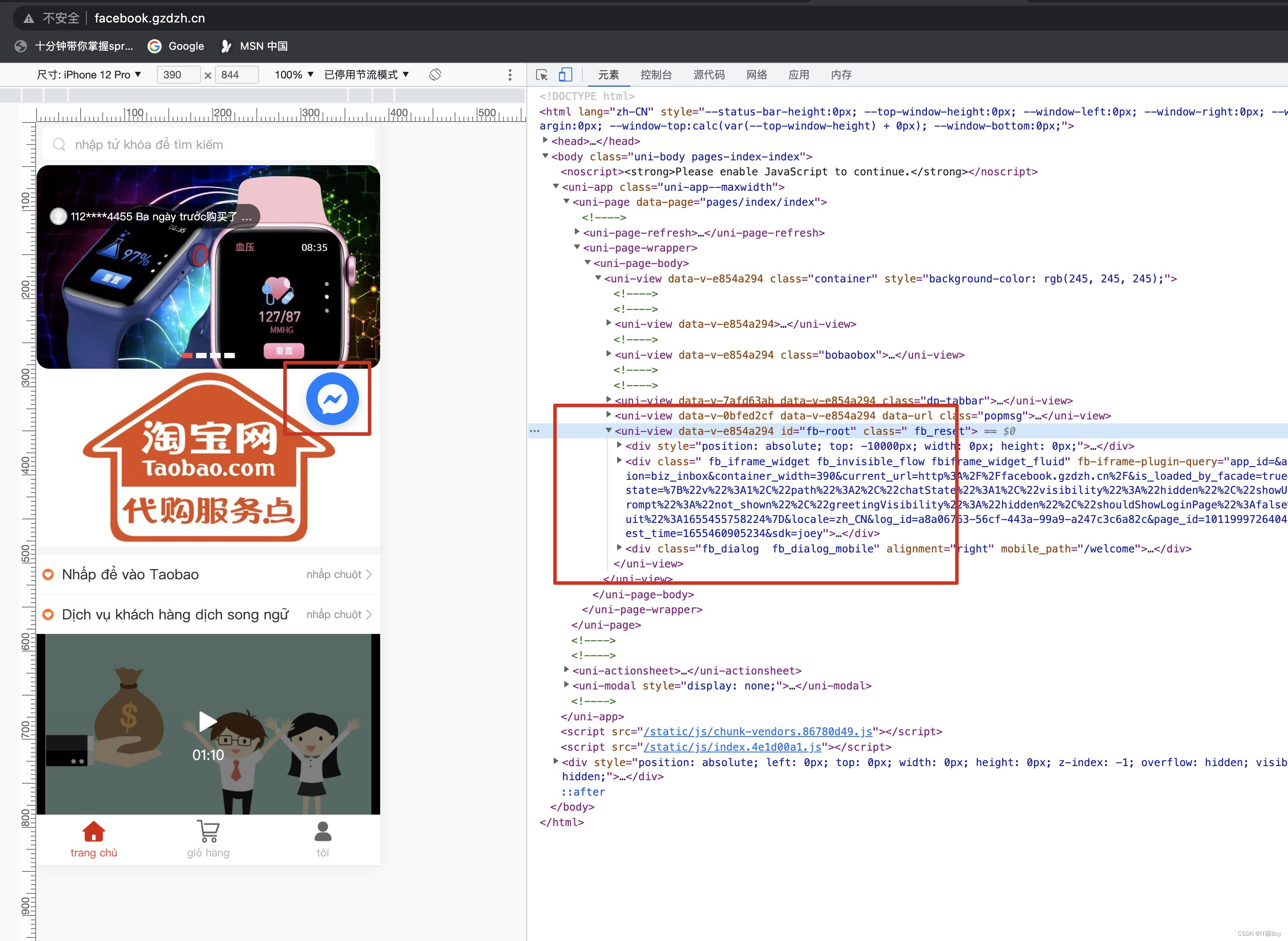
Task: Select the first red carousel indicator dot
Action: (187, 356)
